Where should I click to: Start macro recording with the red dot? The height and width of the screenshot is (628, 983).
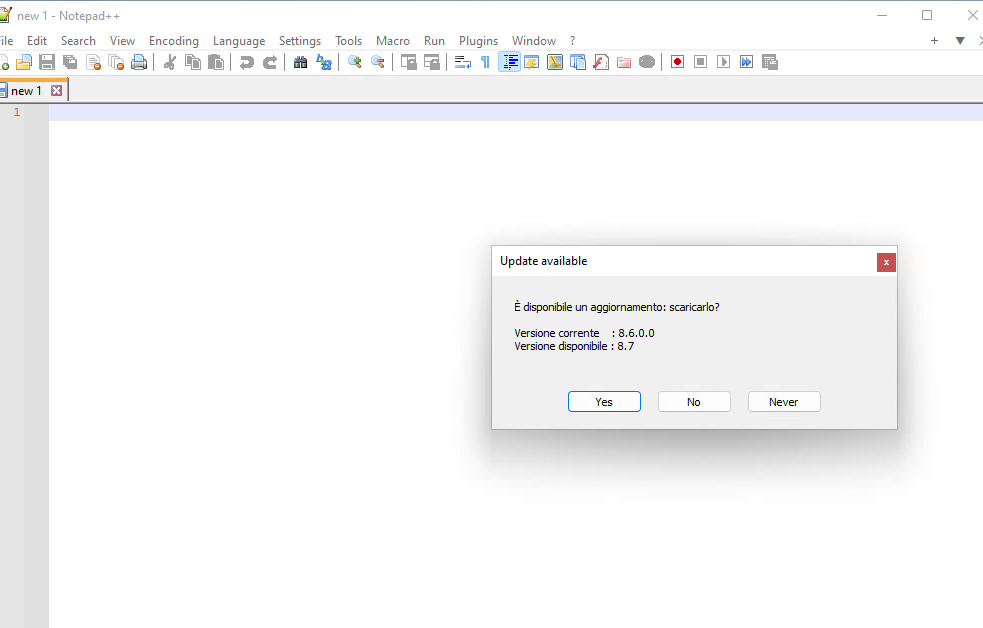677,62
